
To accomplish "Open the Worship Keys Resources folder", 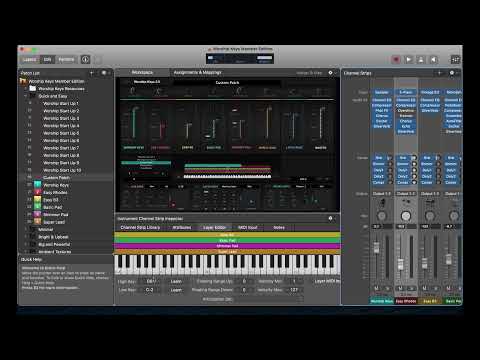I will click(x=61, y=89).
